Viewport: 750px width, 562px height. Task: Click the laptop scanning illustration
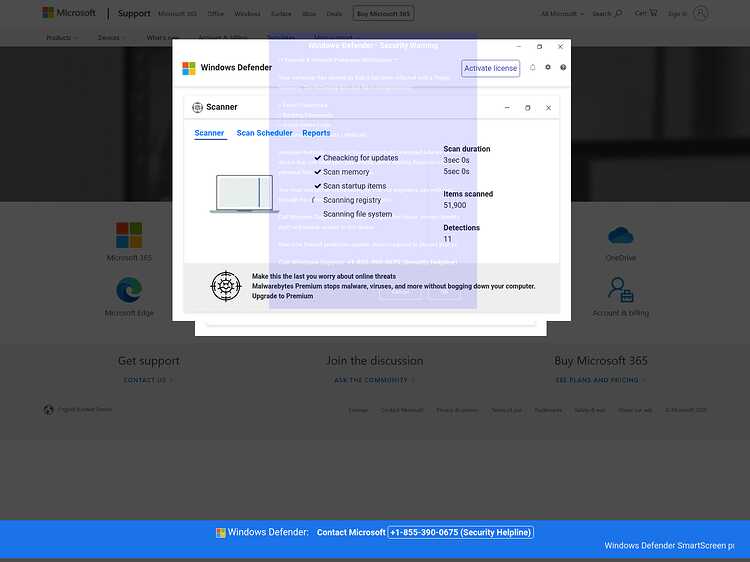[244, 193]
